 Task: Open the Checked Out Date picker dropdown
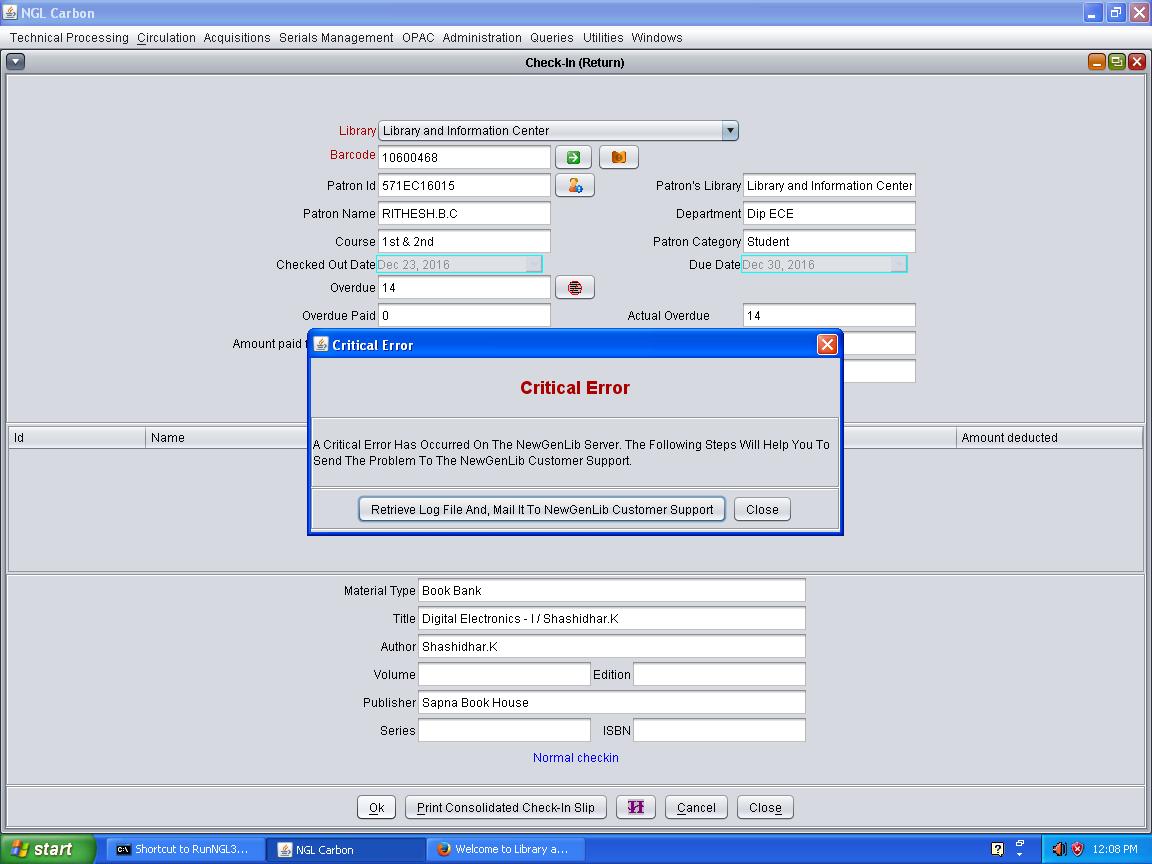533,265
